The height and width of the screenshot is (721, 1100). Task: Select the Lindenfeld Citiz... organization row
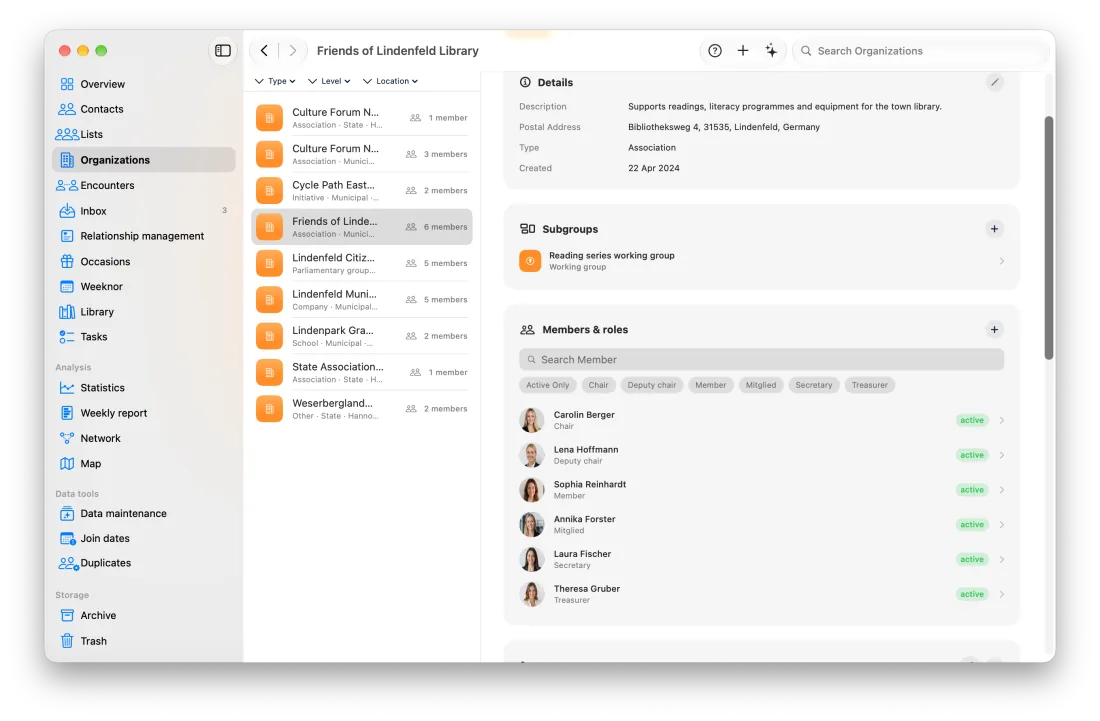click(x=362, y=264)
